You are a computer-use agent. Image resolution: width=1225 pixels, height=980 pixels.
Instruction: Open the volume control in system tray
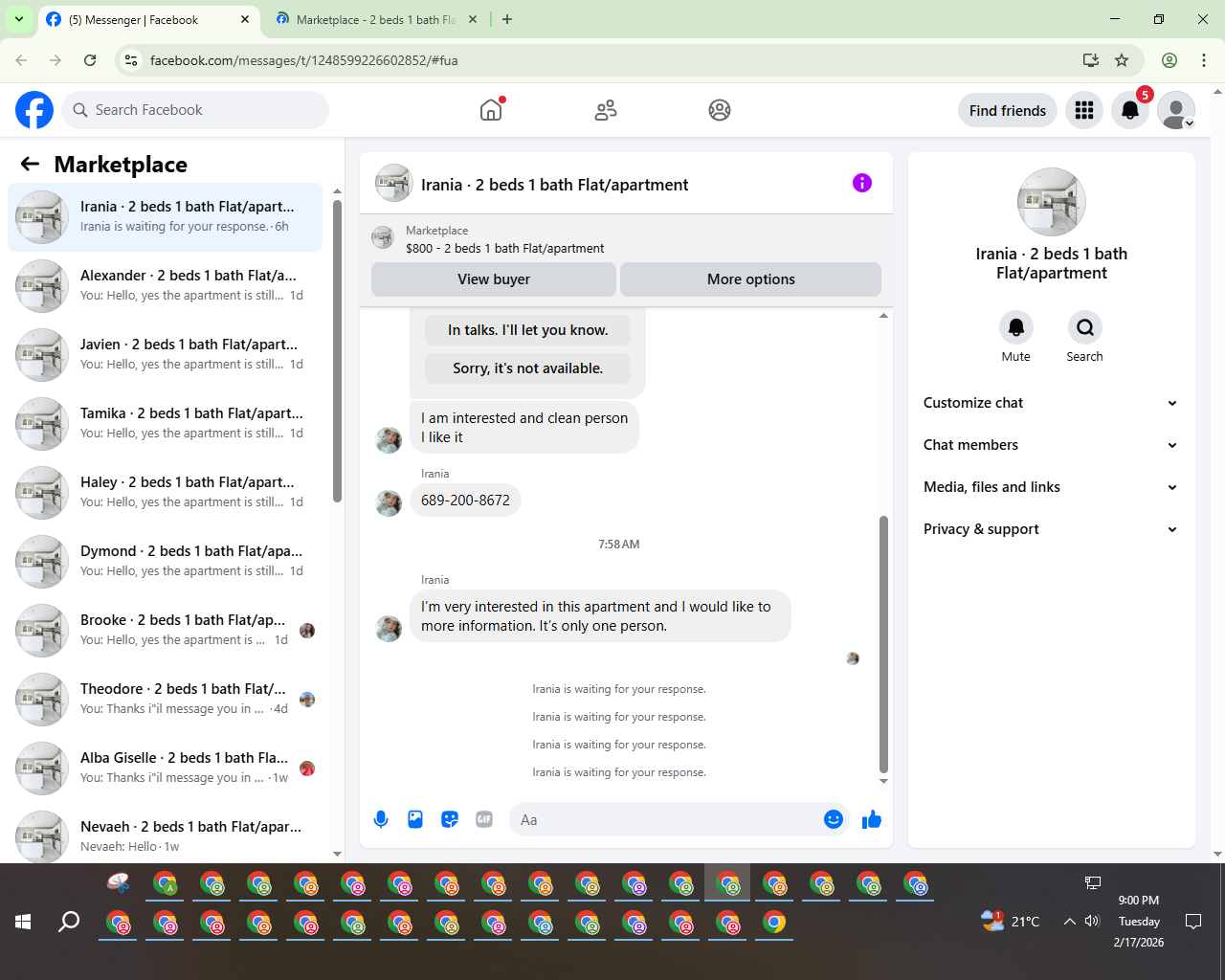[1092, 922]
